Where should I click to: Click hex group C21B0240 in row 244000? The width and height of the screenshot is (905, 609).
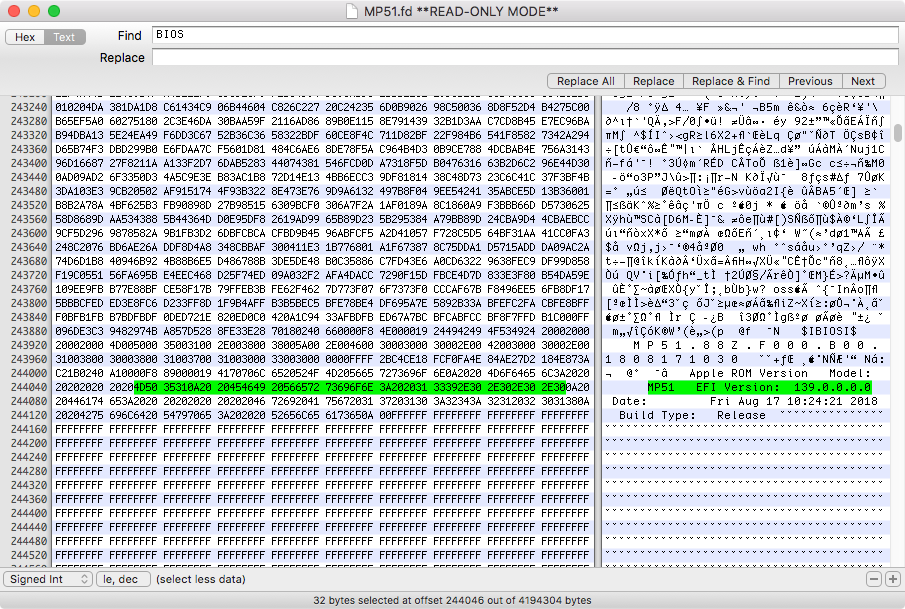click(79, 373)
